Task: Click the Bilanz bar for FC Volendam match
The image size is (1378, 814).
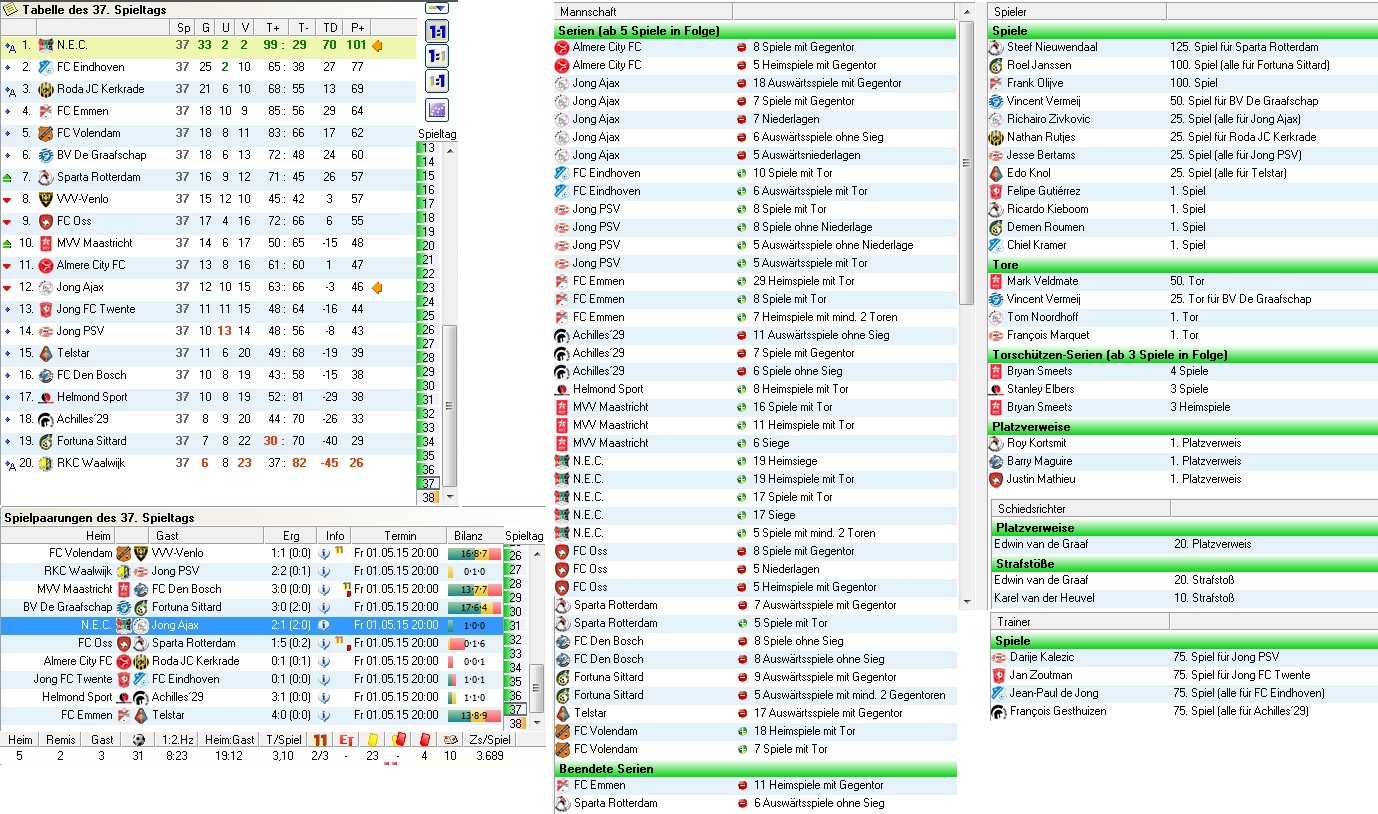Action: click(x=474, y=553)
